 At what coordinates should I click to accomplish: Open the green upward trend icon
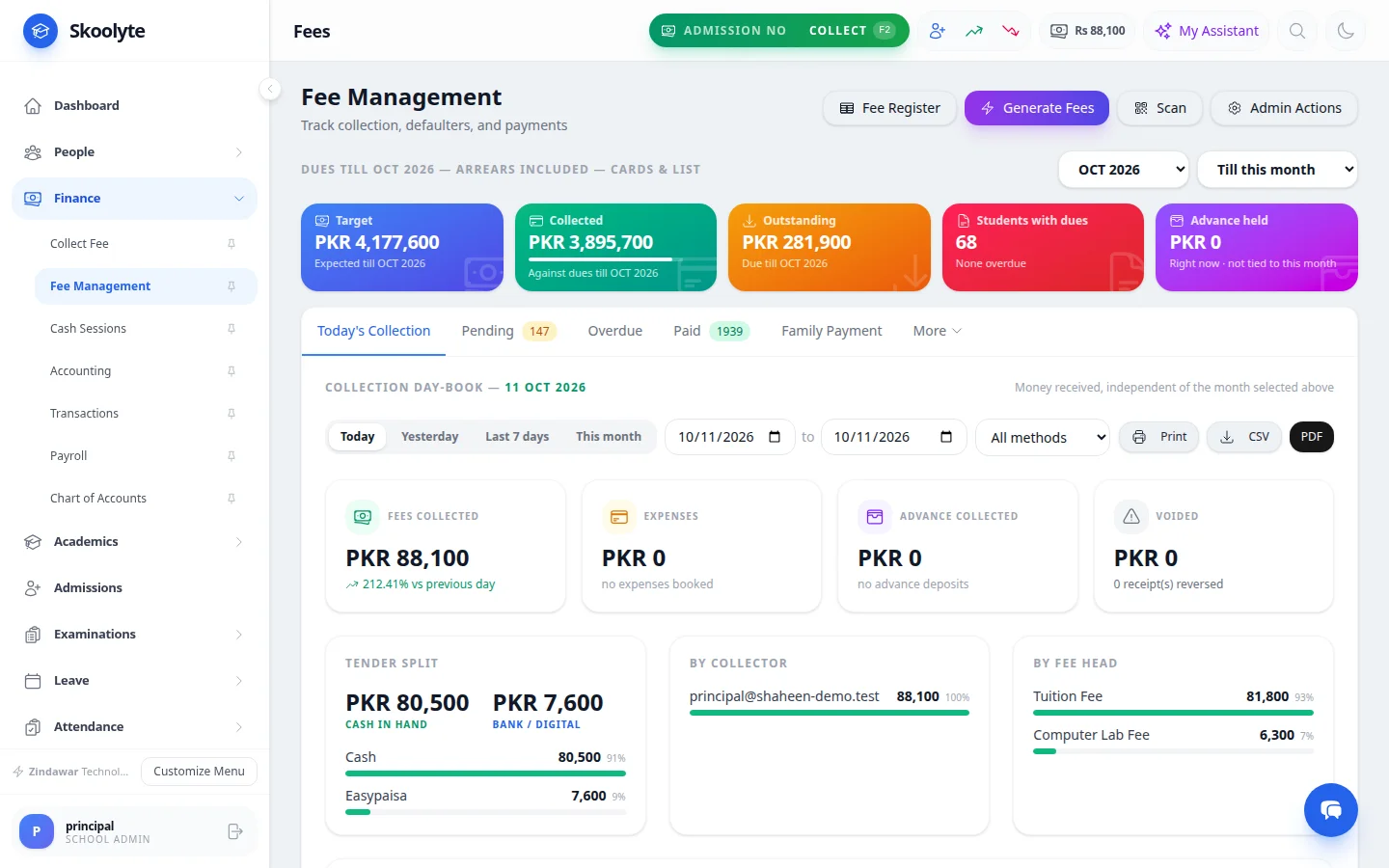(974, 31)
